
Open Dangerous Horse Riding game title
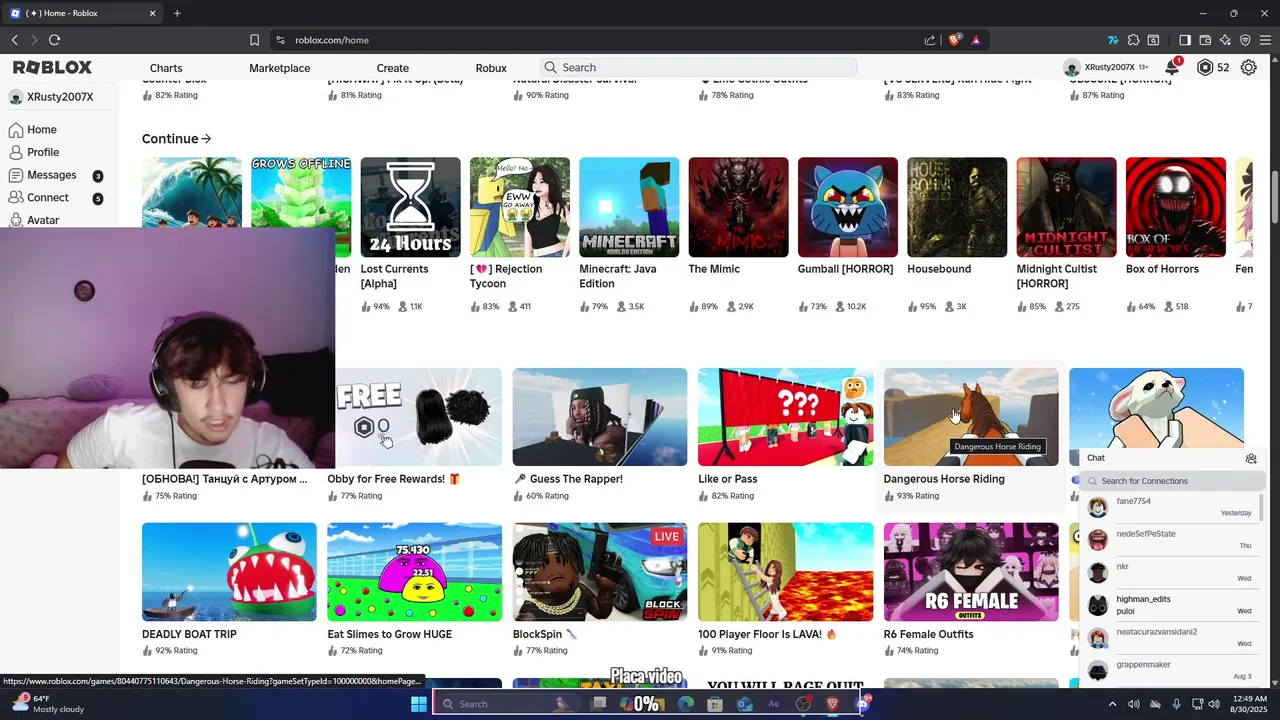944,479
